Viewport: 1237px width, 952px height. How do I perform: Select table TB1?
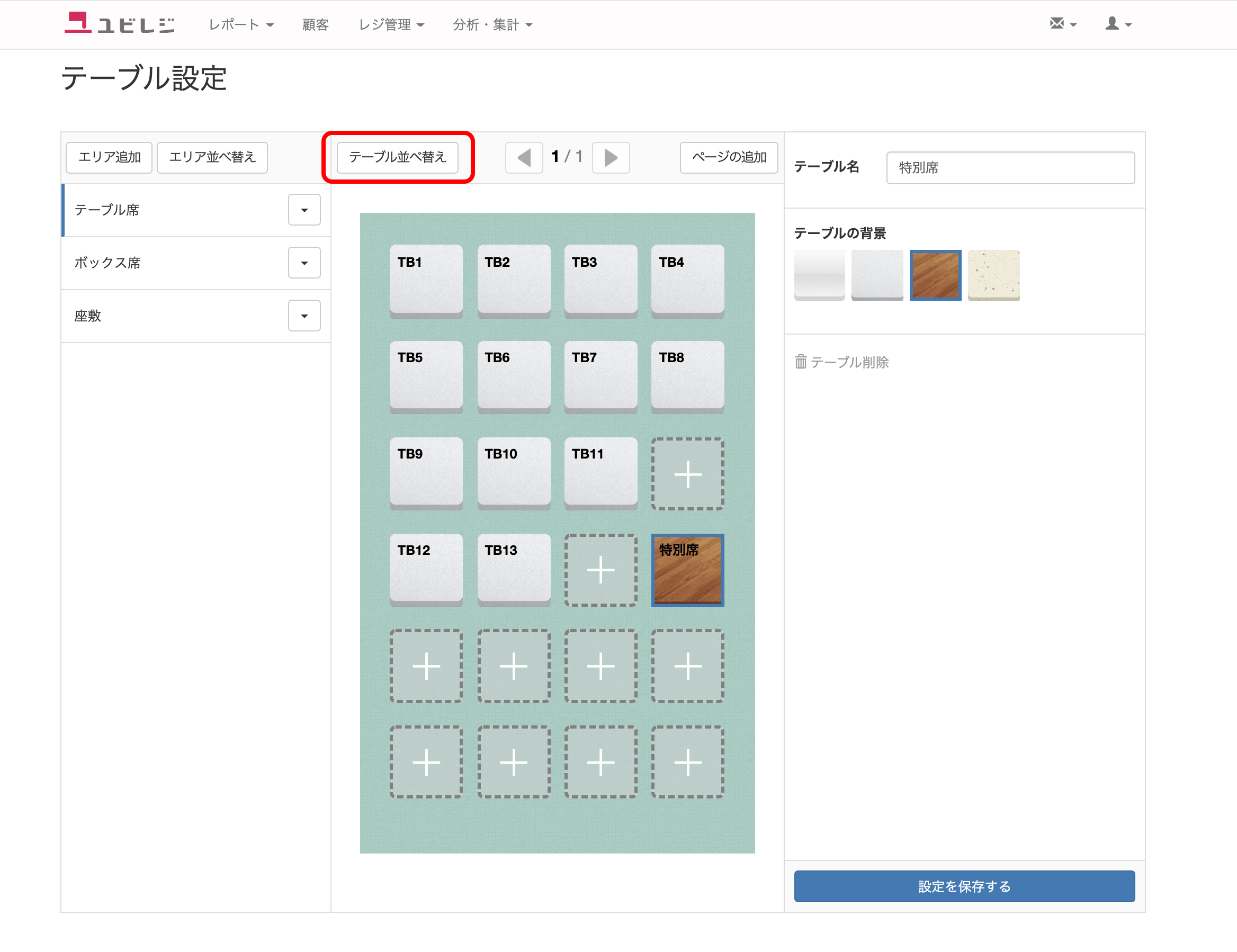point(426,281)
